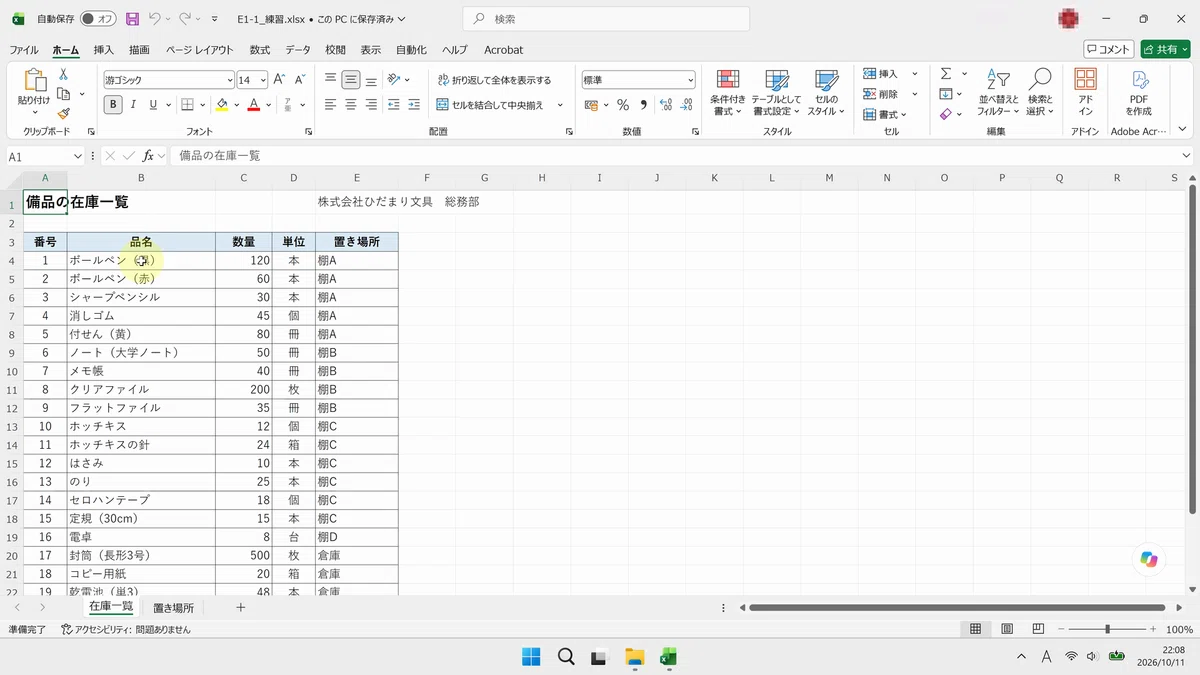Click the 検索 search box
Screen dimensions: 1200x675
[x=606, y=19]
